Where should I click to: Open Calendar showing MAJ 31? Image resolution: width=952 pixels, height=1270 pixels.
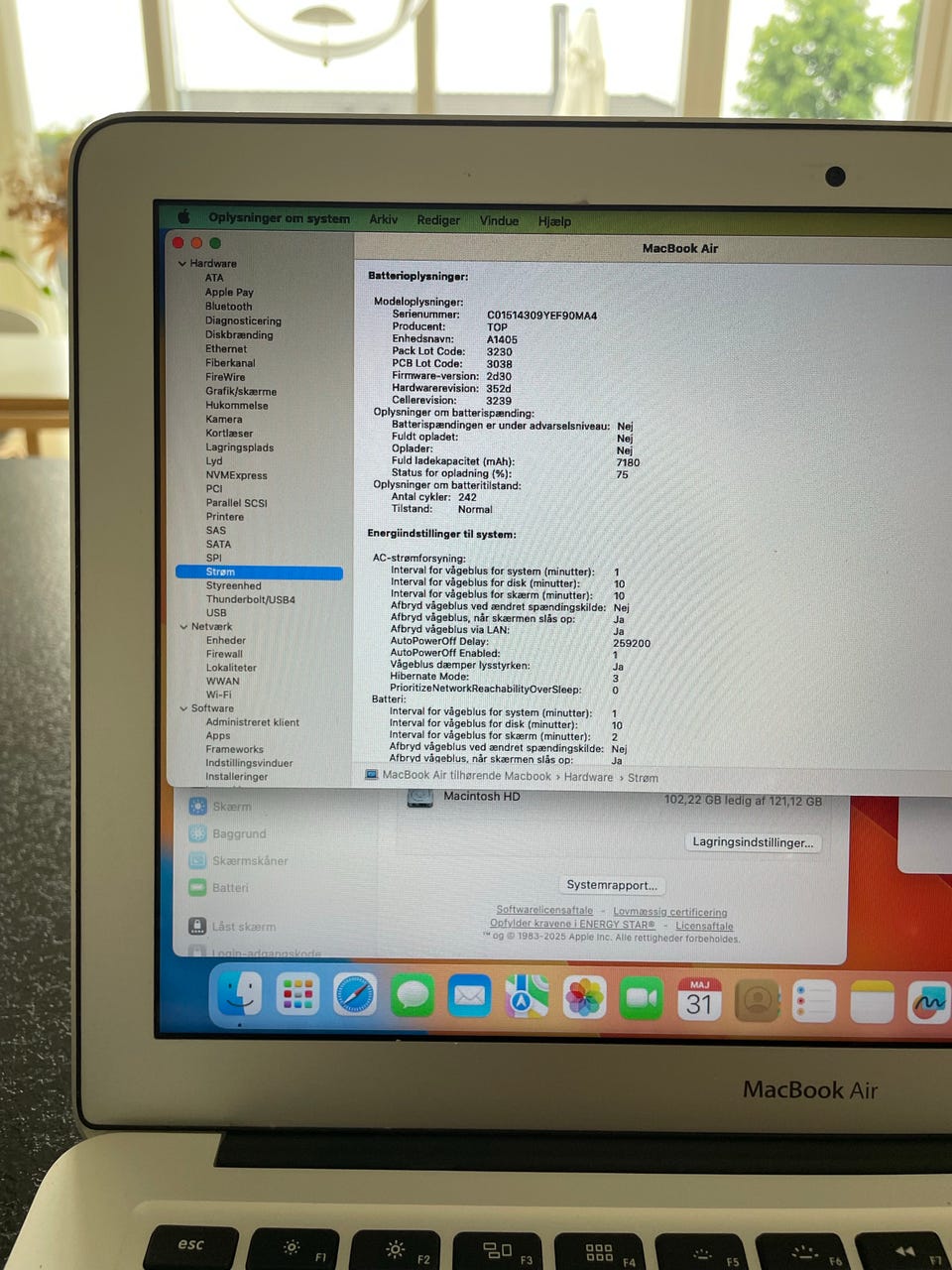(699, 1000)
